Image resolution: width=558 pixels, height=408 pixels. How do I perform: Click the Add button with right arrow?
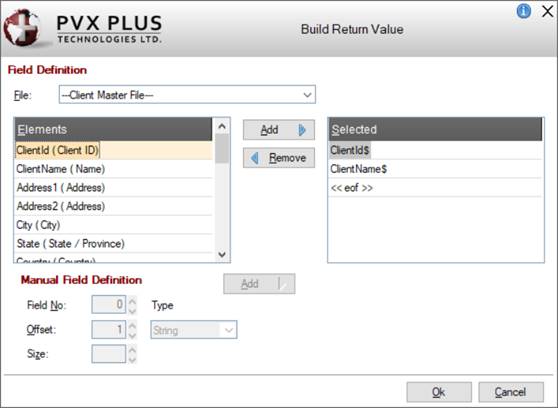279,130
